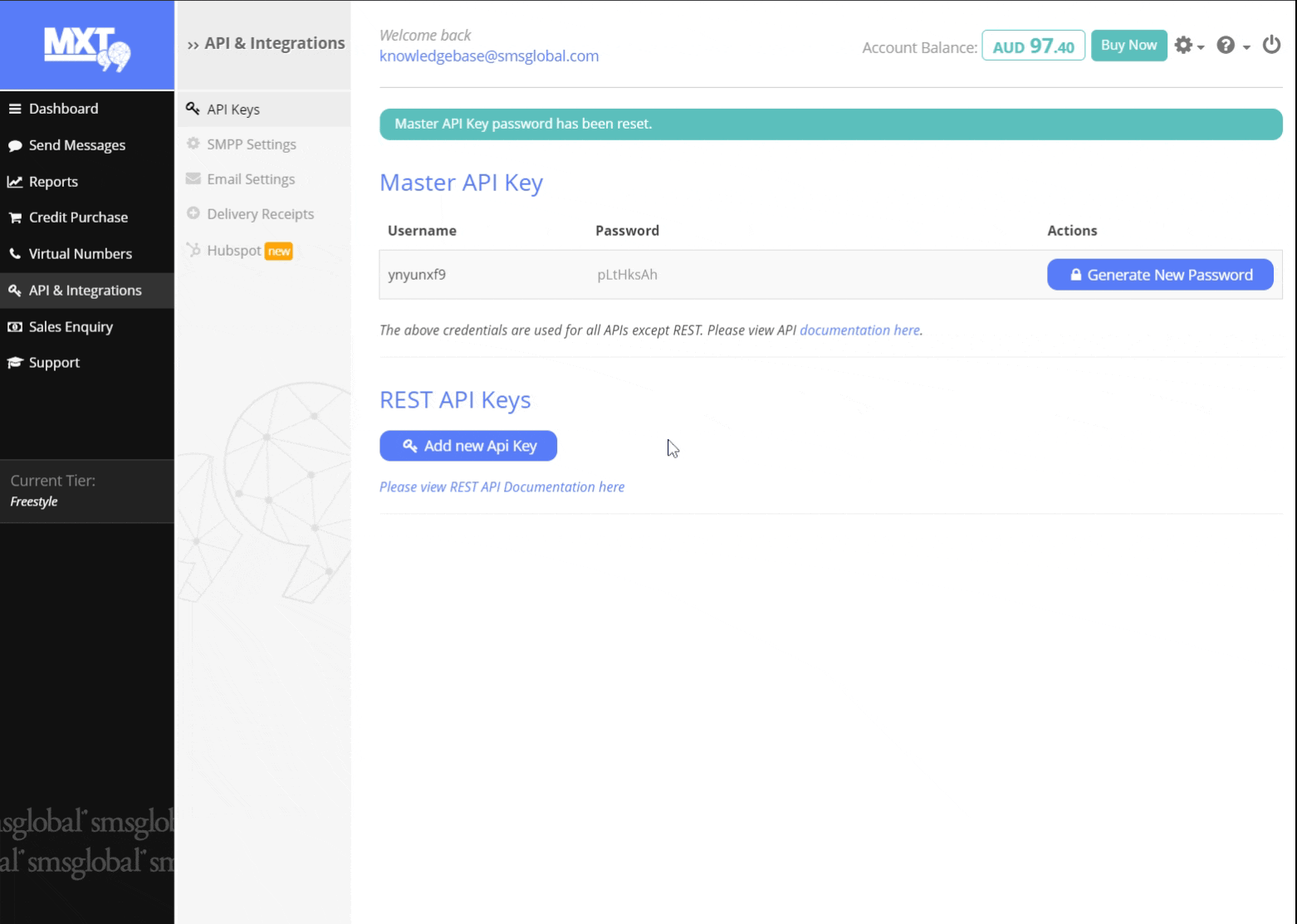Viewport: 1297px width, 924px height.
Task: Select SMPP Settings submenu item
Action: (251, 144)
